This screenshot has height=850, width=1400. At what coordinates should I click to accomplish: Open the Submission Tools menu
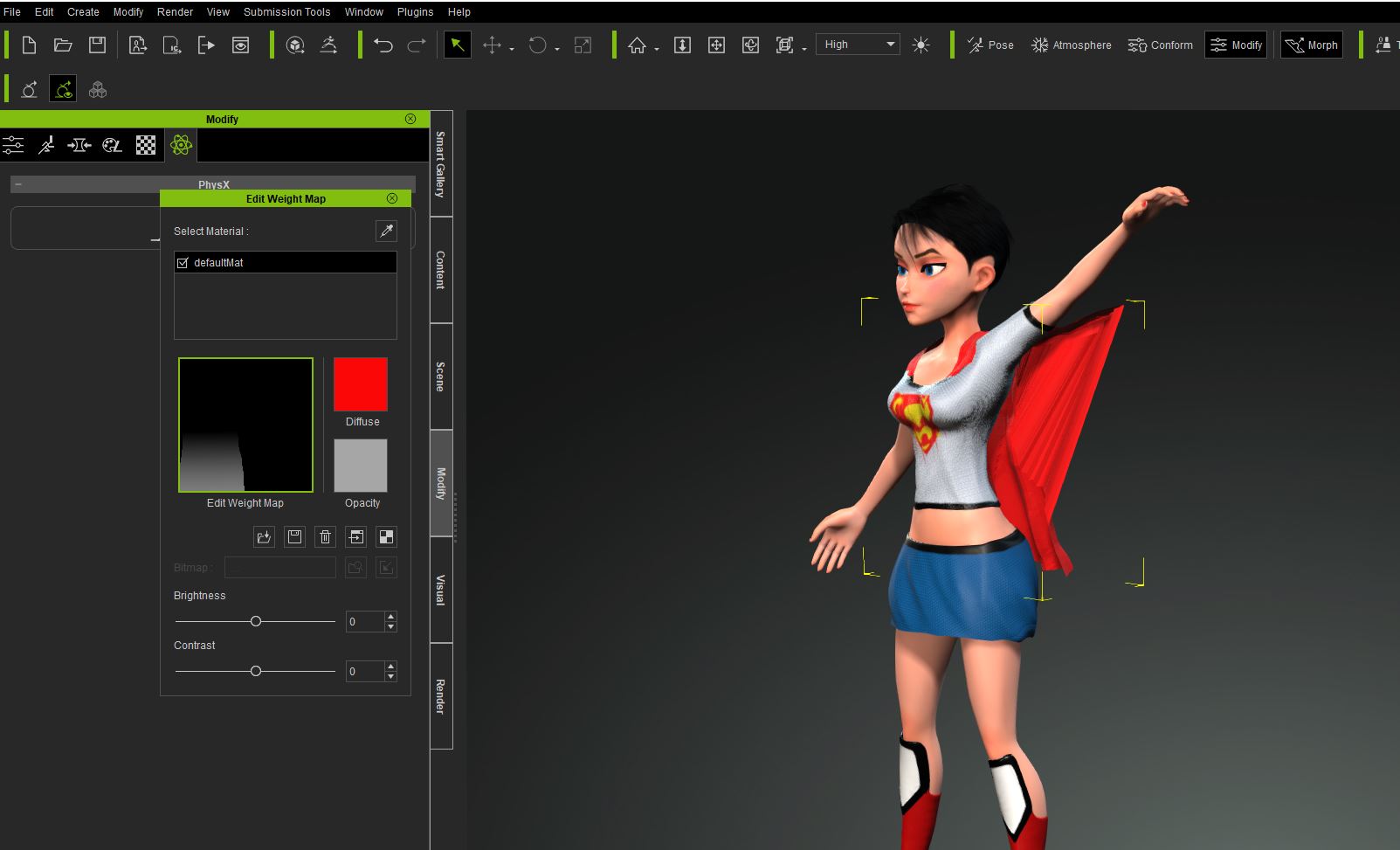tap(286, 12)
